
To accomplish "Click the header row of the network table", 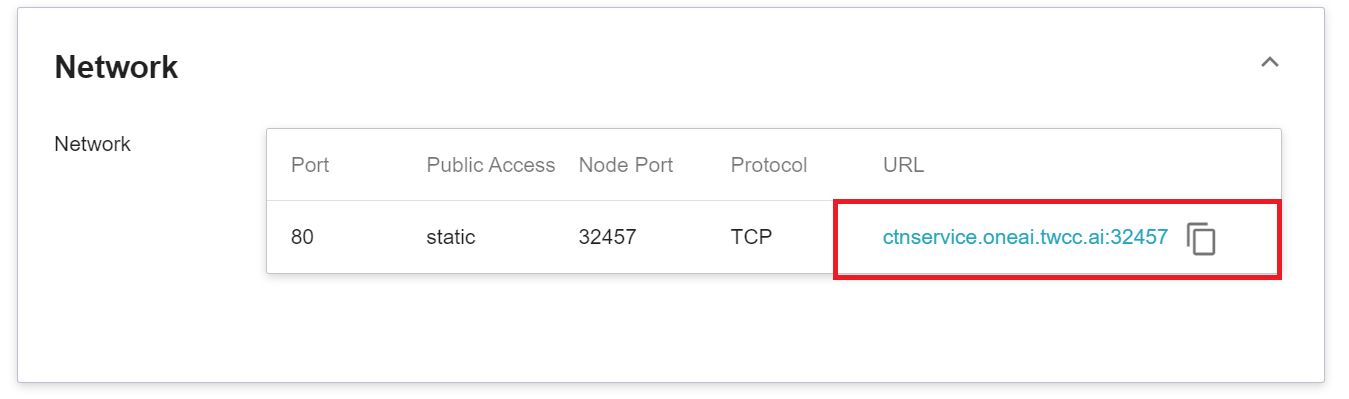I will click(x=773, y=165).
